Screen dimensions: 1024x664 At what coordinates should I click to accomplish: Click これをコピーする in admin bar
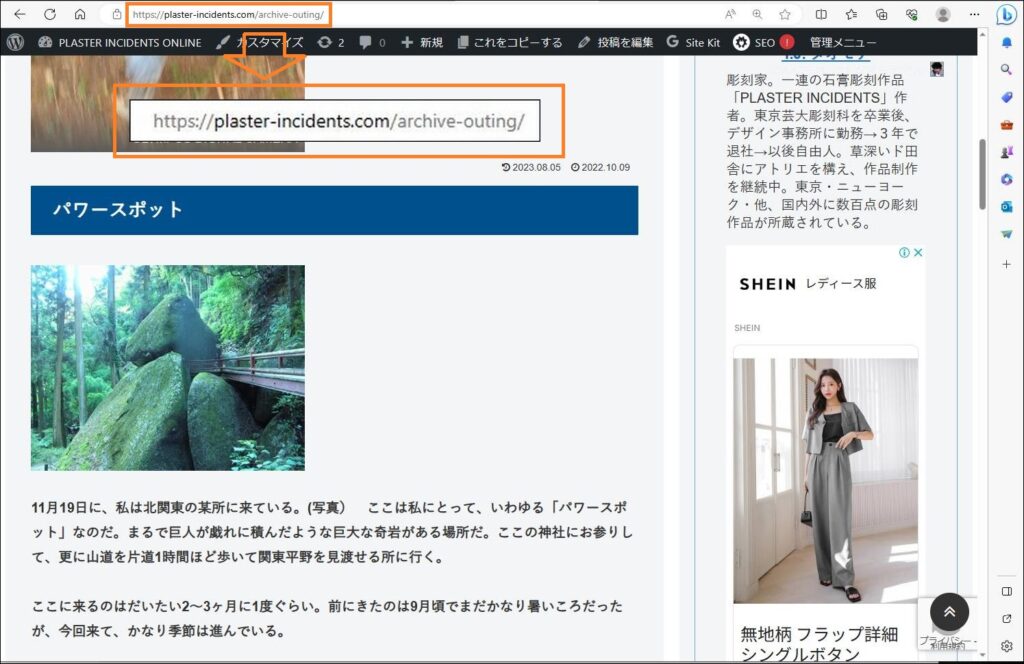click(509, 42)
